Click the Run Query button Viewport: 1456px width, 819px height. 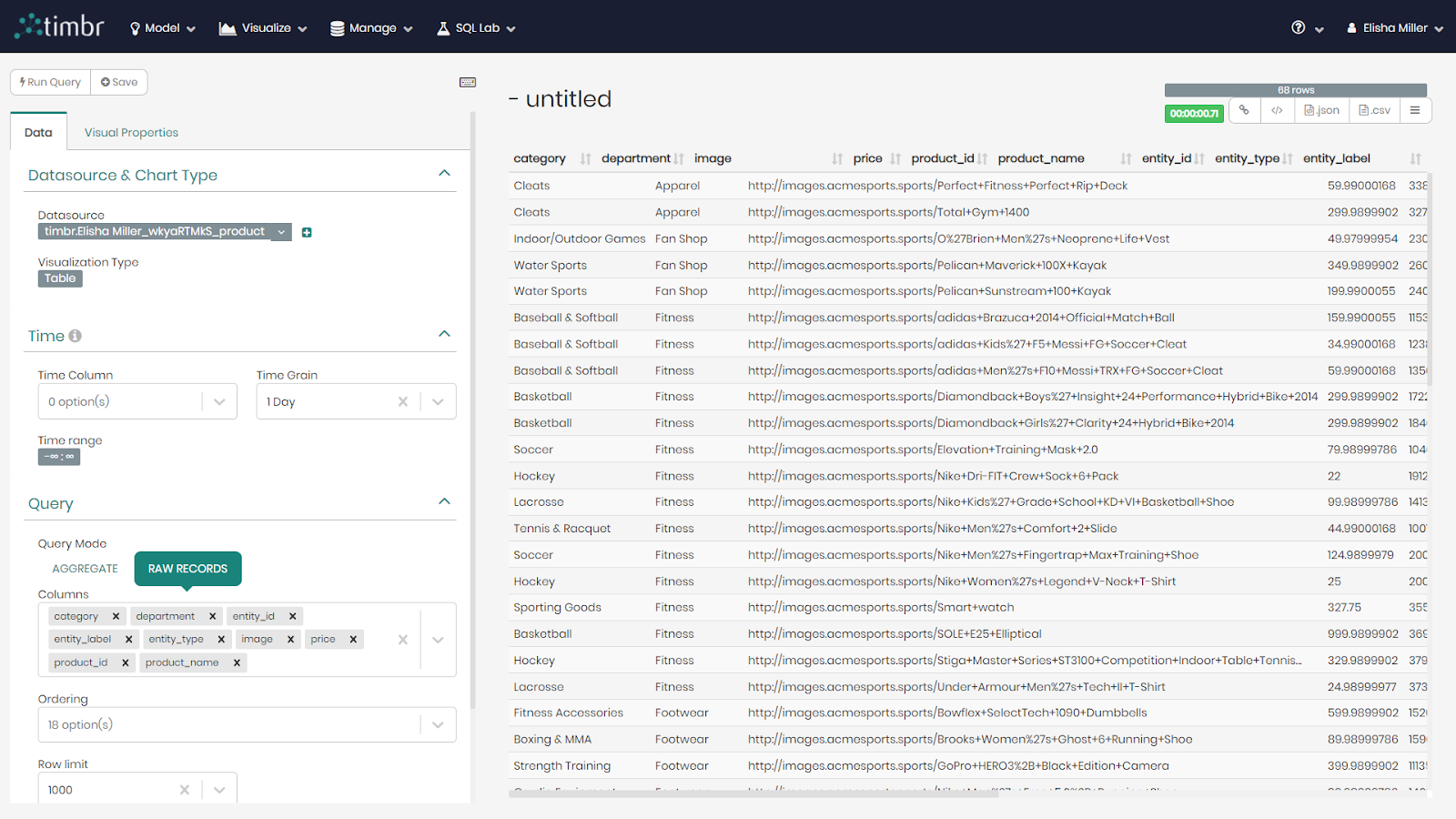pos(51,82)
